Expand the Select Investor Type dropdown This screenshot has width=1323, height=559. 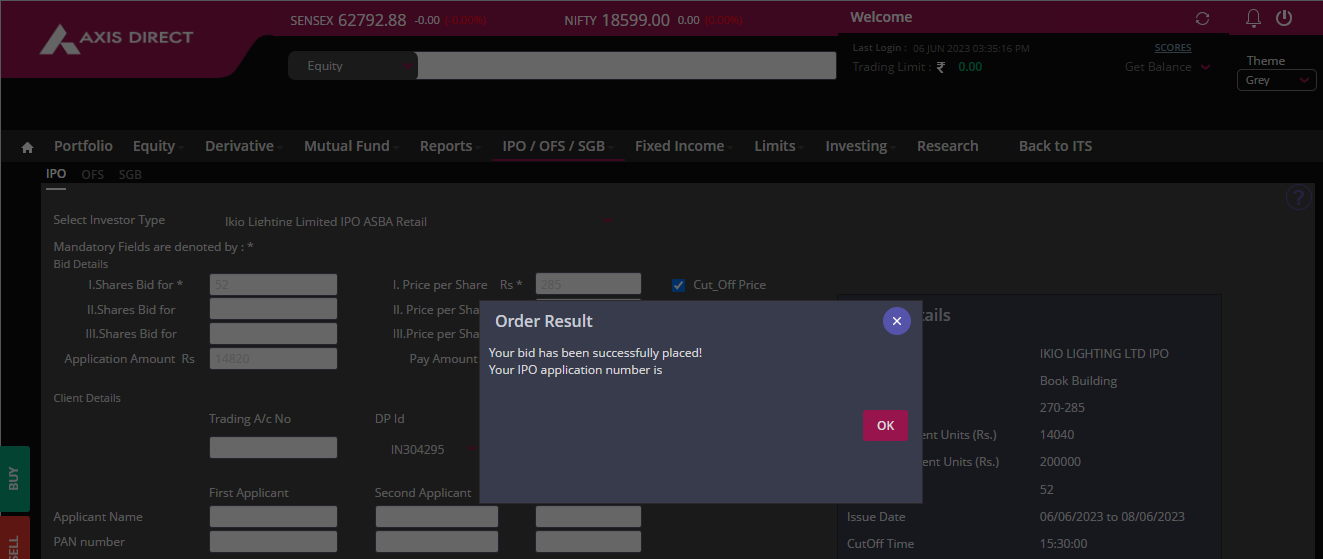click(417, 221)
